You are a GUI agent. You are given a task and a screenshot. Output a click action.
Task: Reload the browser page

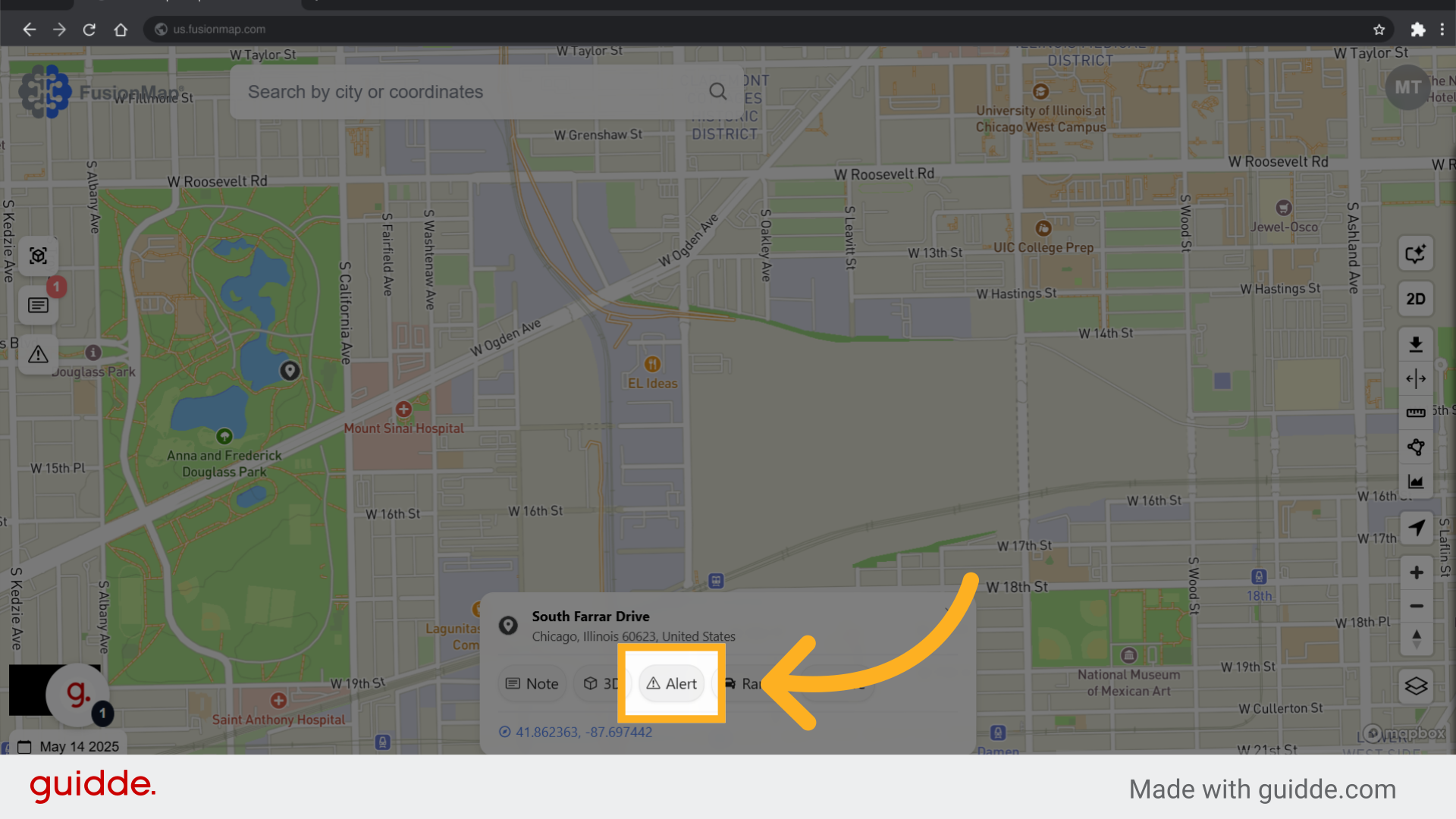tap(89, 30)
